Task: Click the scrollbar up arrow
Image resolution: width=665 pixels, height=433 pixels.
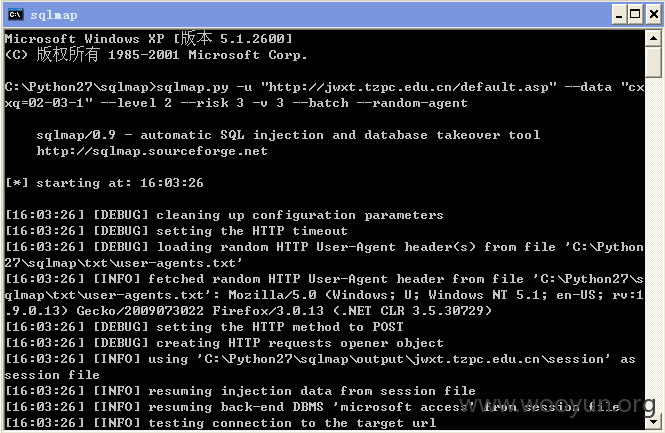Action: point(654,39)
